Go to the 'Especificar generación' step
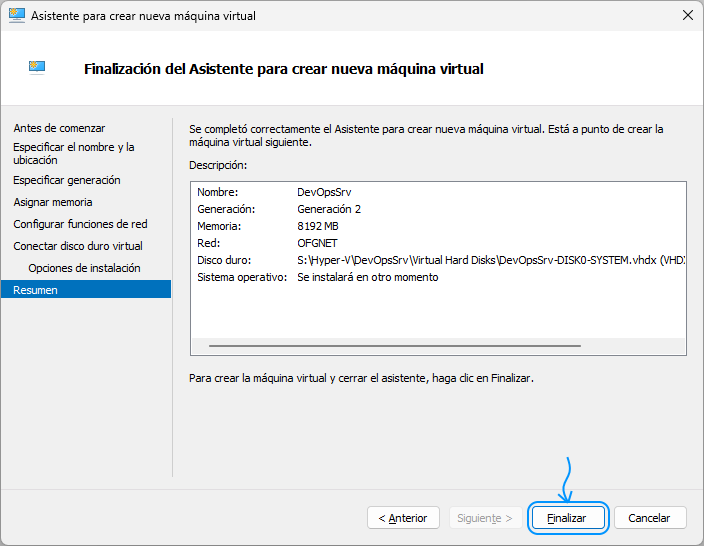This screenshot has height=546, width=704. [67, 180]
